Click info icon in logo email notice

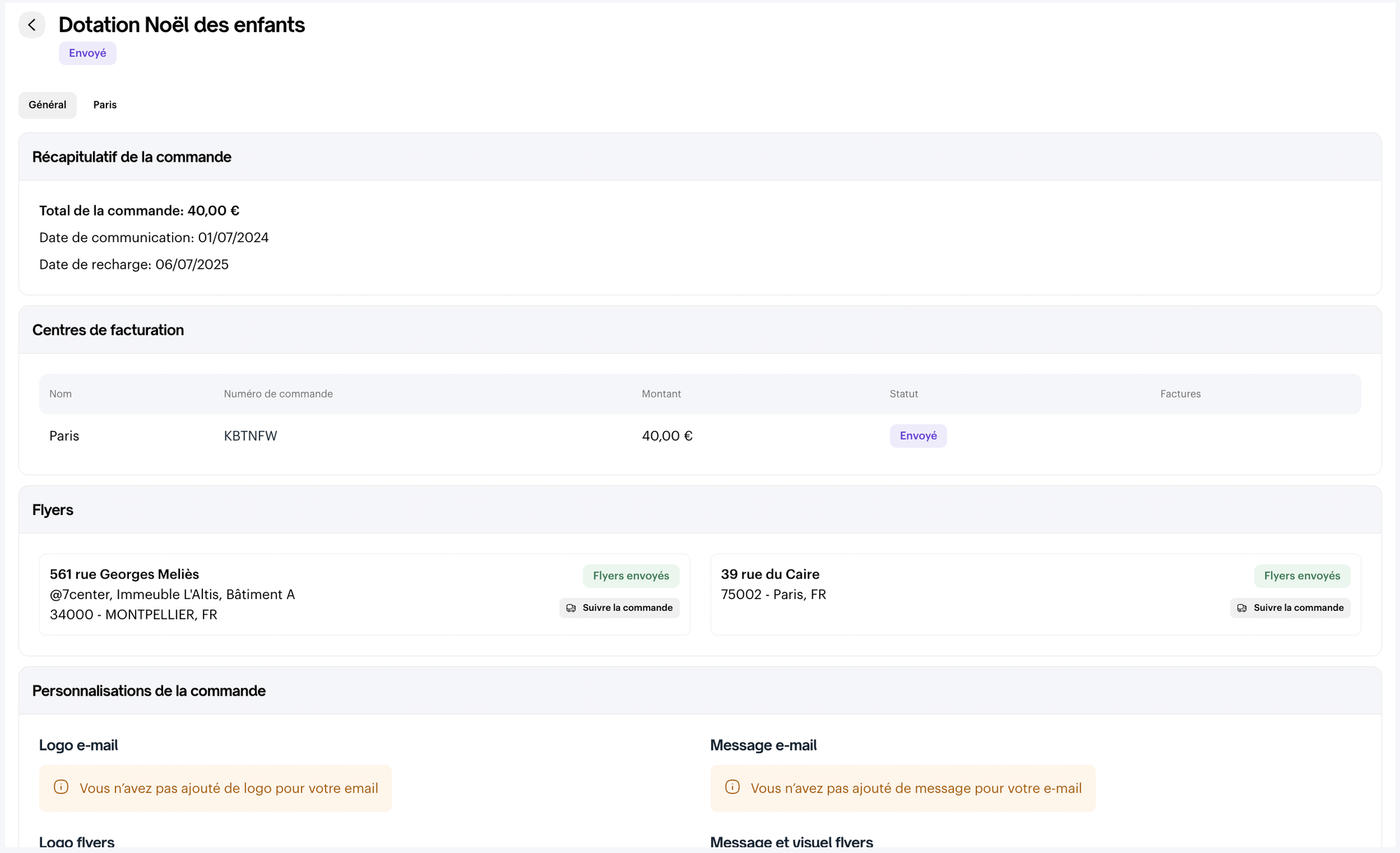coord(61,787)
